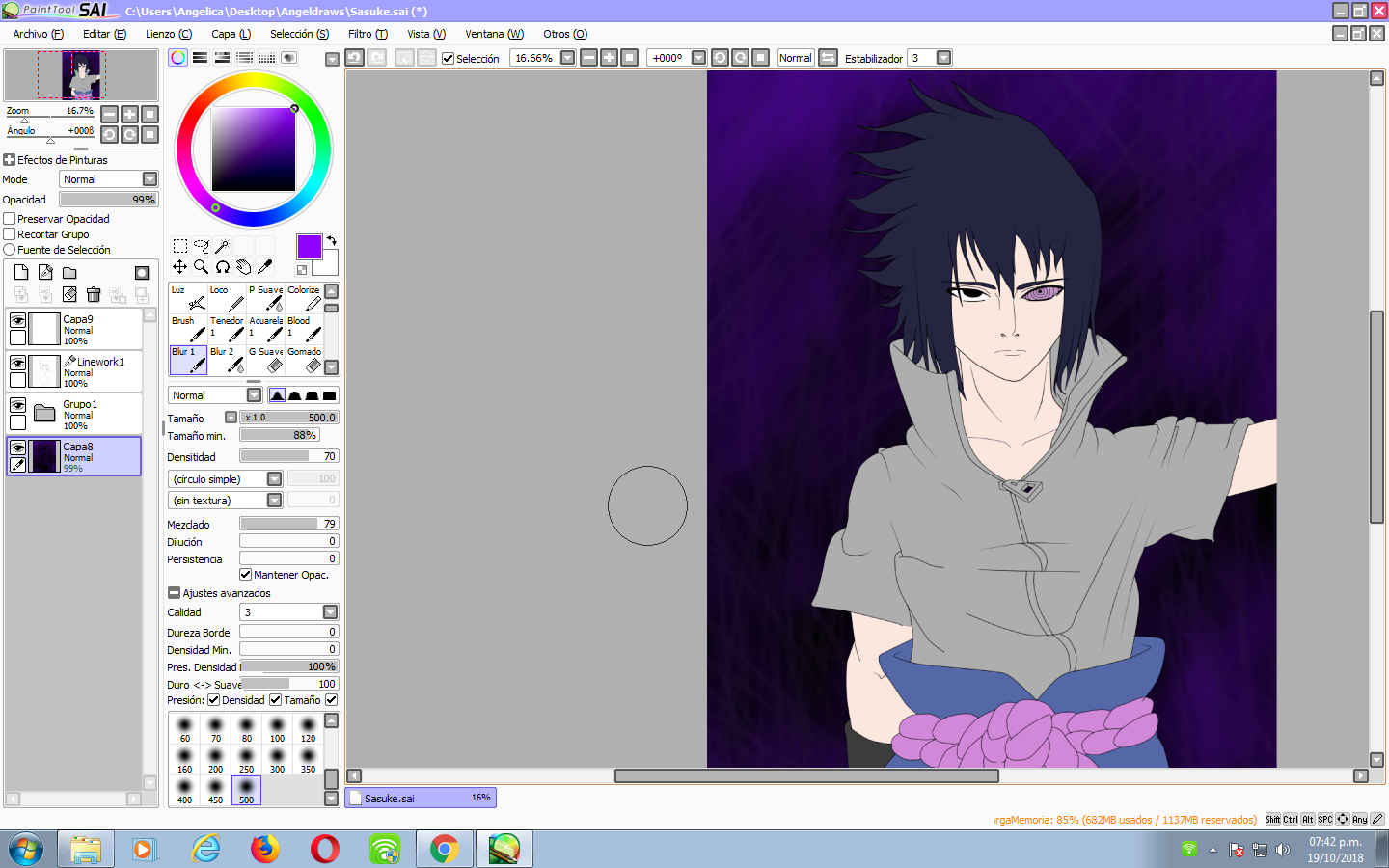Switch to the Sasuke.sai document tab

pyautogui.click(x=422, y=799)
